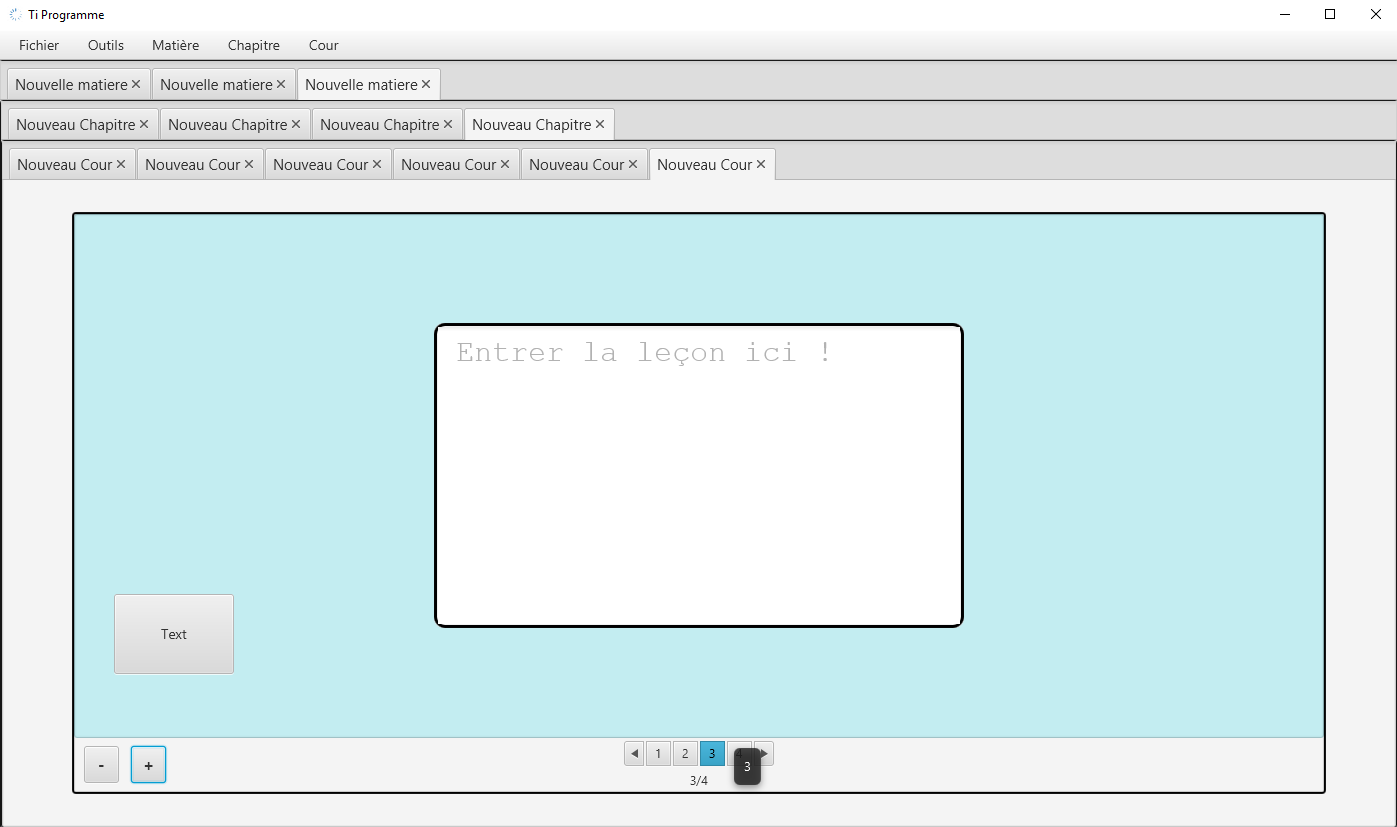
Task: Jump to page 2 in the pagination
Action: click(x=685, y=754)
